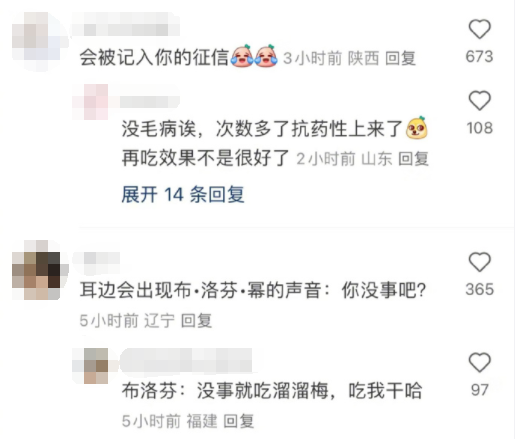The width and height of the screenshot is (515, 439).
Task: View the 辽宁 commenter's avatar profile
Action: point(40,270)
